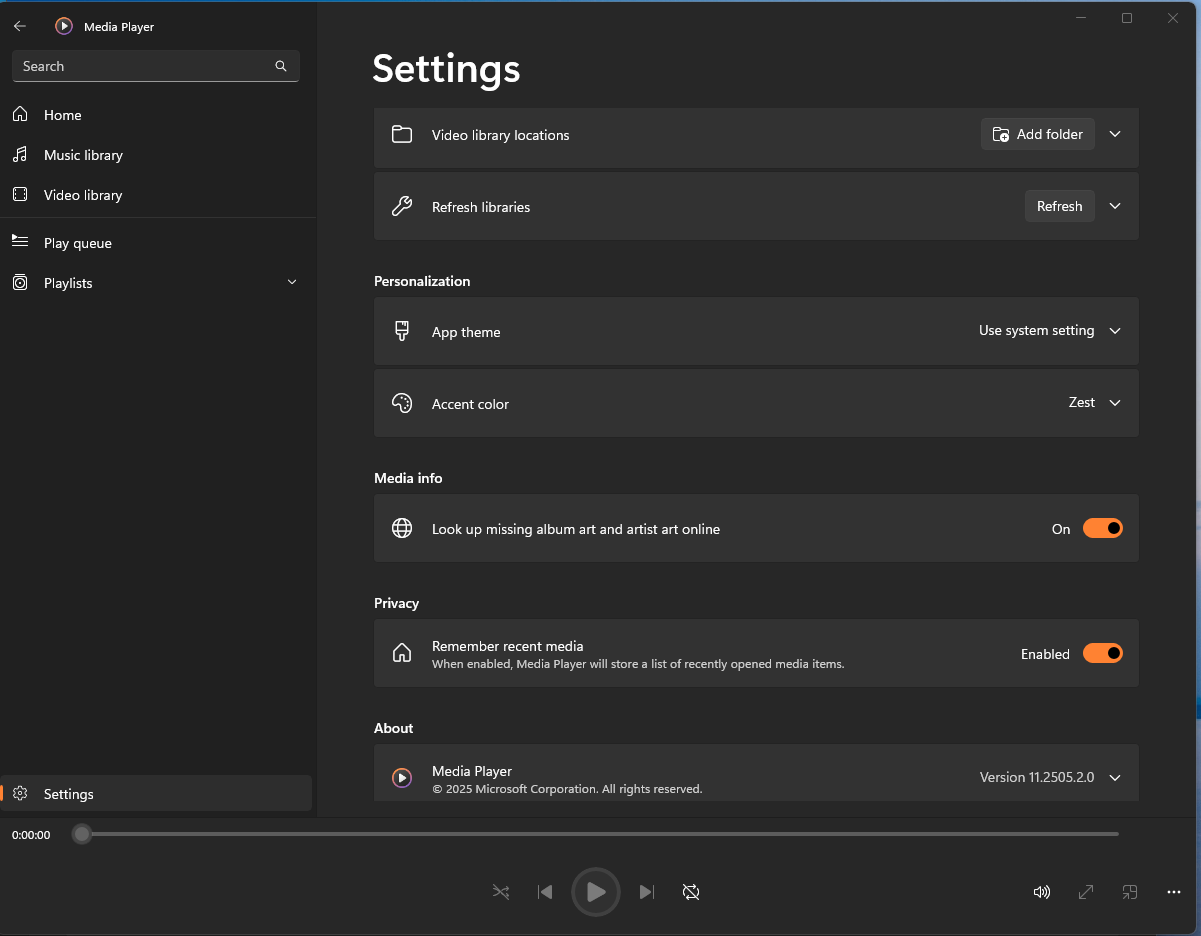Screen dimensions: 1201x936
Task: Open more options ellipsis menu
Action: tap(1174, 892)
